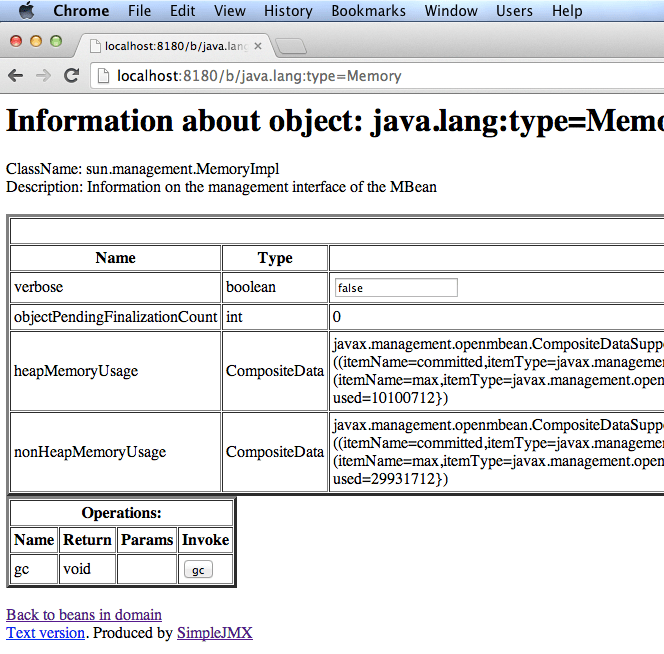
Task: Click the verbose value input field
Action: (396, 288)
